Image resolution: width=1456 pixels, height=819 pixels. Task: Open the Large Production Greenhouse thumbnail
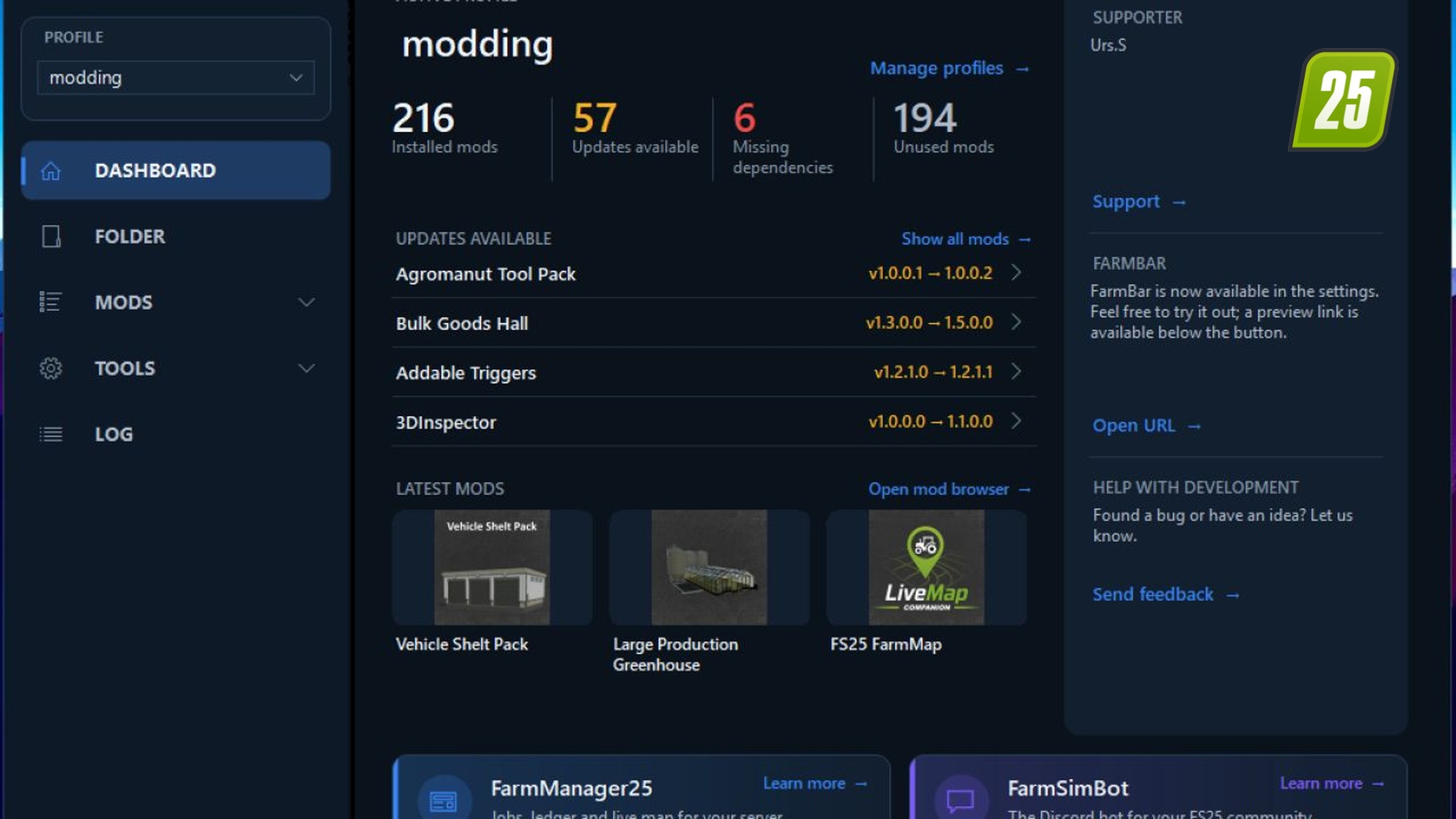[709, 567]
